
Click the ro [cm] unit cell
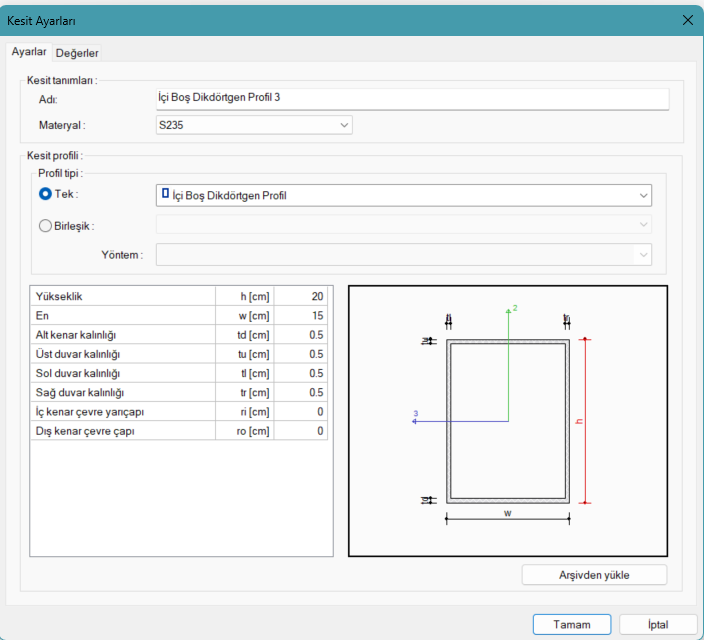click(x=245, y=431)
